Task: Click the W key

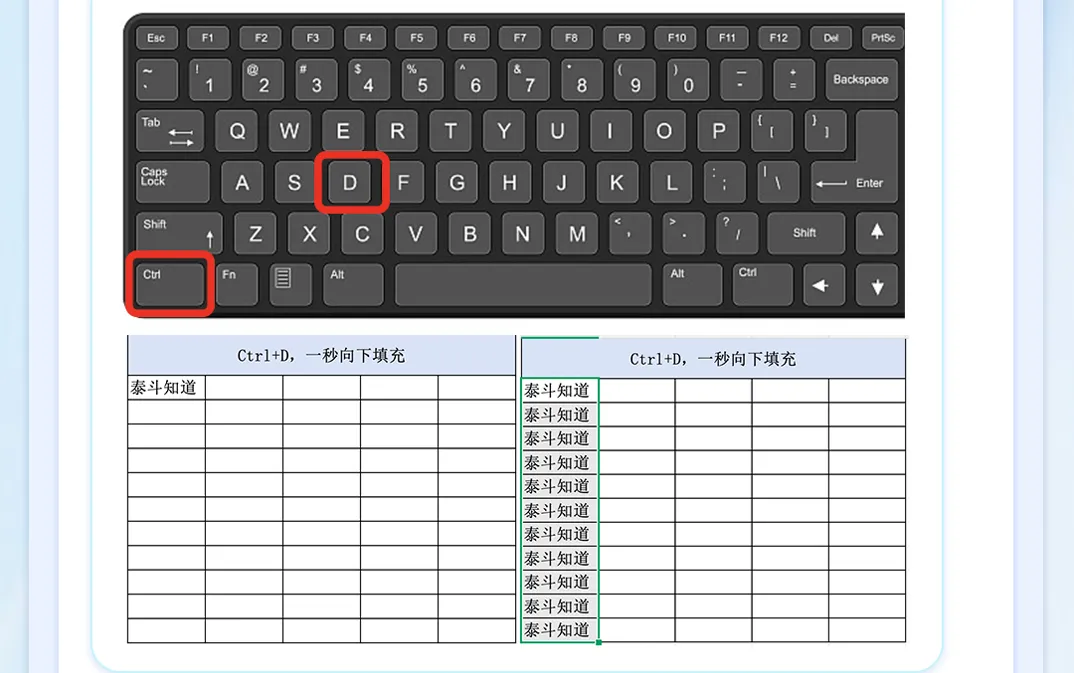Action: 290,131
